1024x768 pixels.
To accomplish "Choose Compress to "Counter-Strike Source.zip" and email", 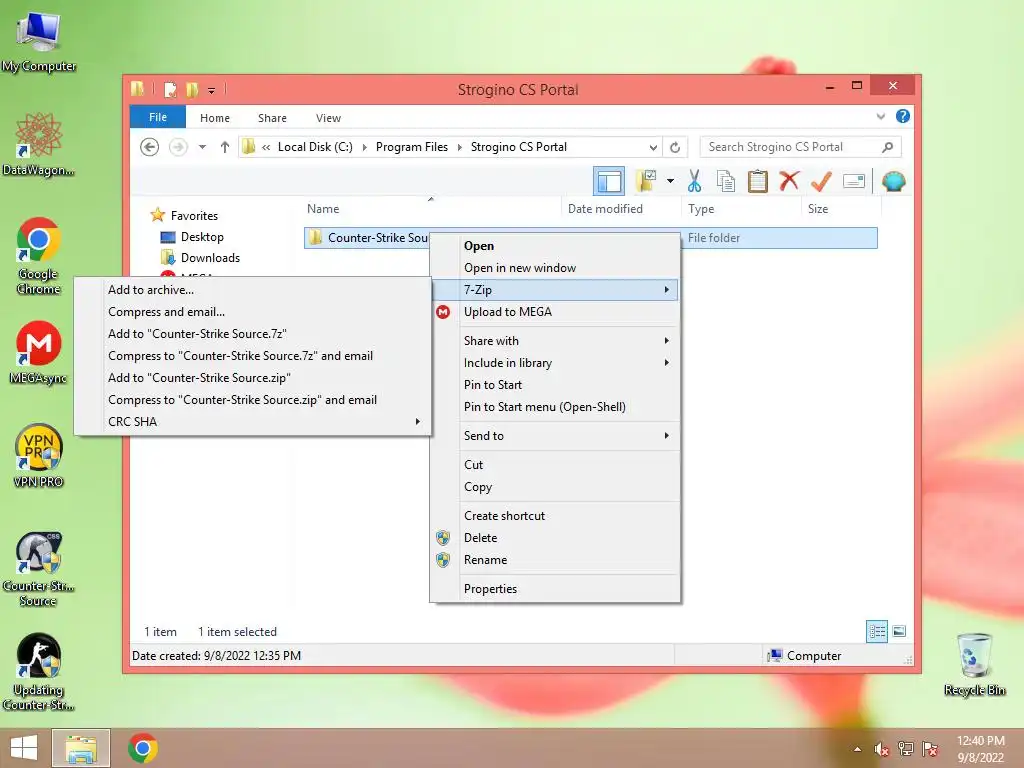I will tap(252, 400).
